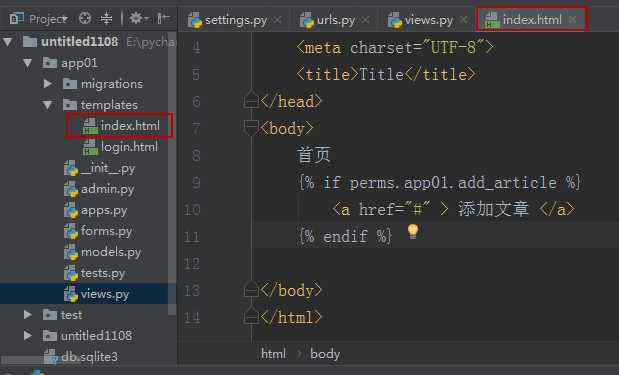Viewport: 619px width, 375px height.
Task: Click the Python file icon beside forms.py
Action: 71,231
